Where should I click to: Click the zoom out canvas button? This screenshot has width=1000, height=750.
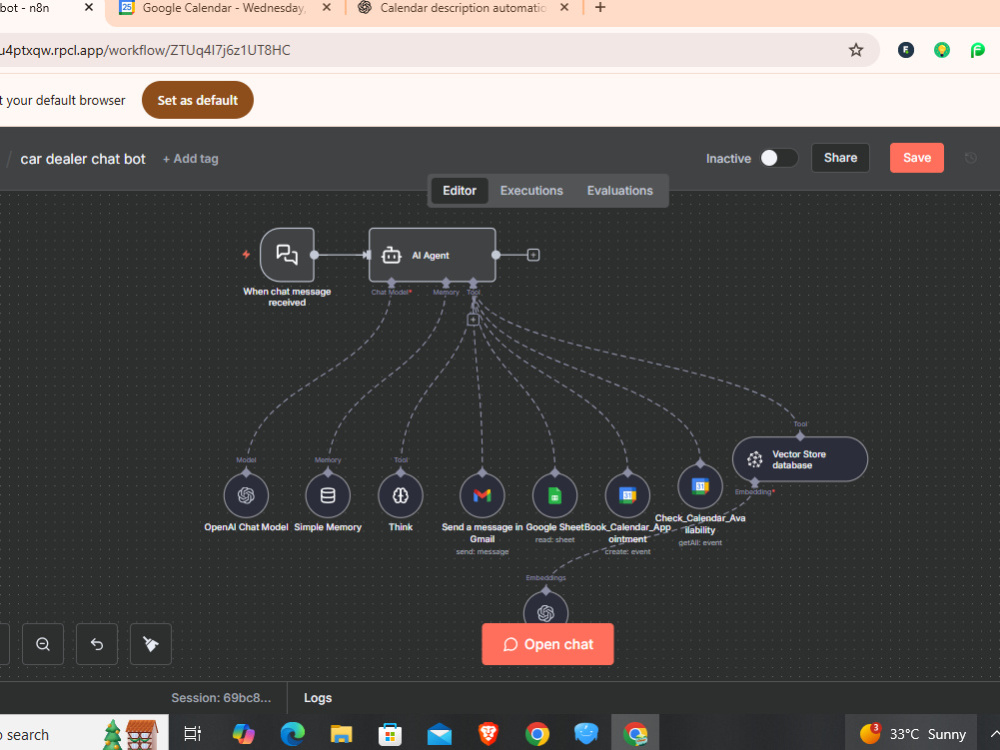click(x=43, y=644)
